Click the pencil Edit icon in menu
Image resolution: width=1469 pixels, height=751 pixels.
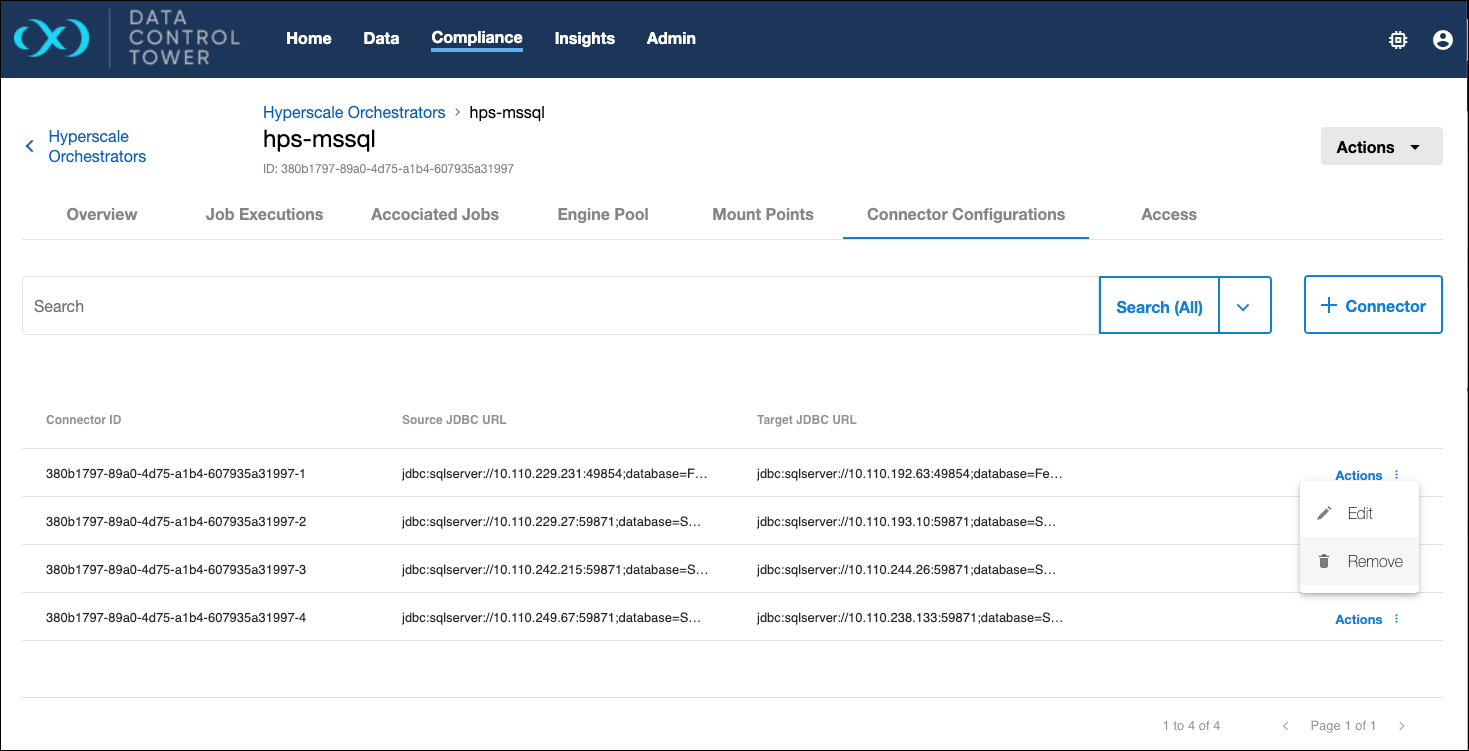1325,513
